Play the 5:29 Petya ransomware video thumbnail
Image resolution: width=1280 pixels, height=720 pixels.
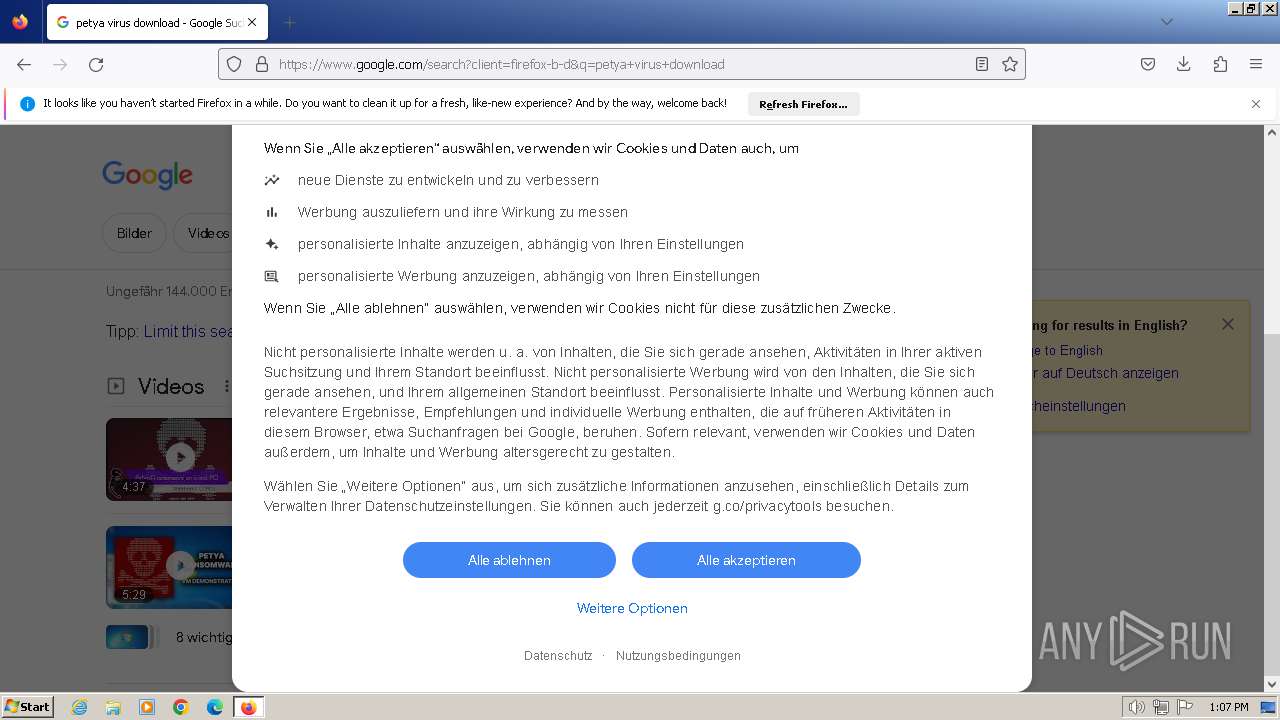click(x=169, y=567)
